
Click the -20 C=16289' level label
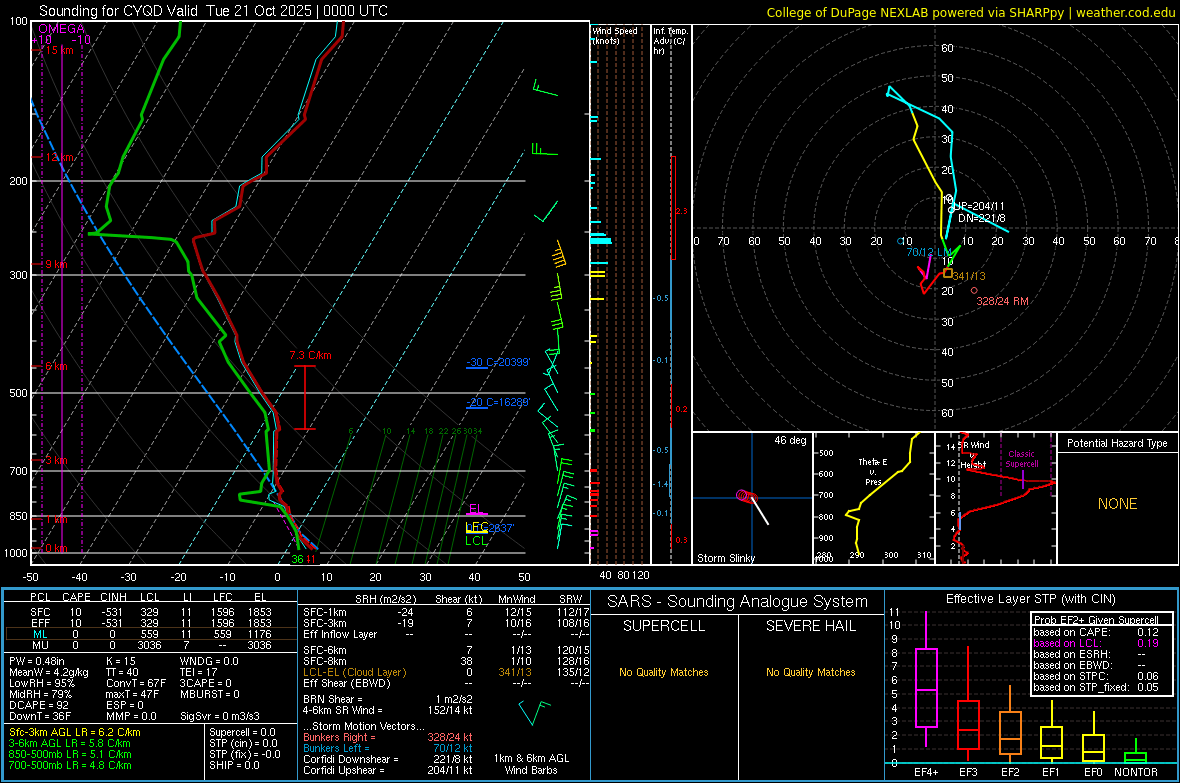pyautogui.click(x=498, y=402)
